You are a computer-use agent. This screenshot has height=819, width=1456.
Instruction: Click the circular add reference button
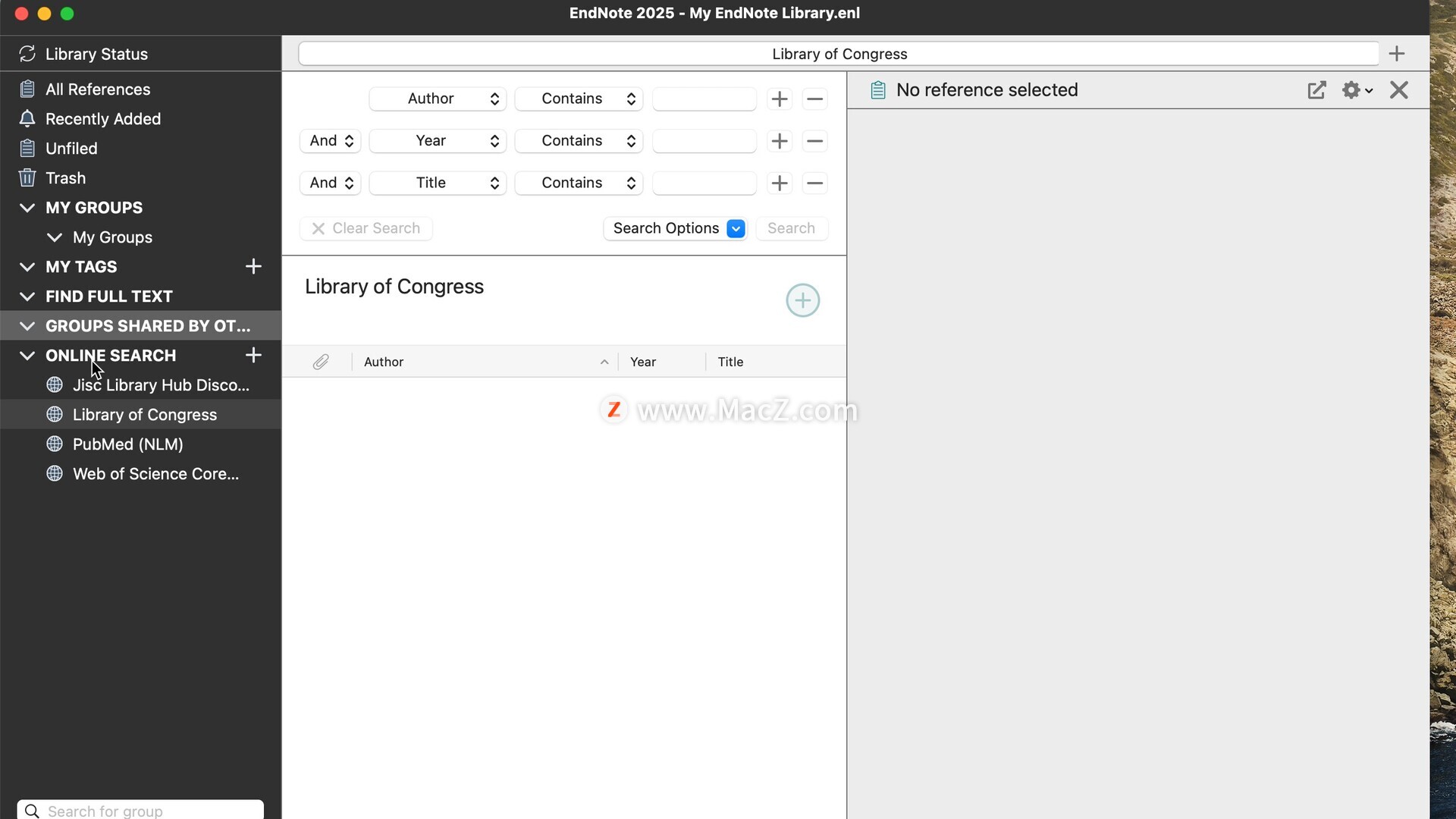(802, 300)
